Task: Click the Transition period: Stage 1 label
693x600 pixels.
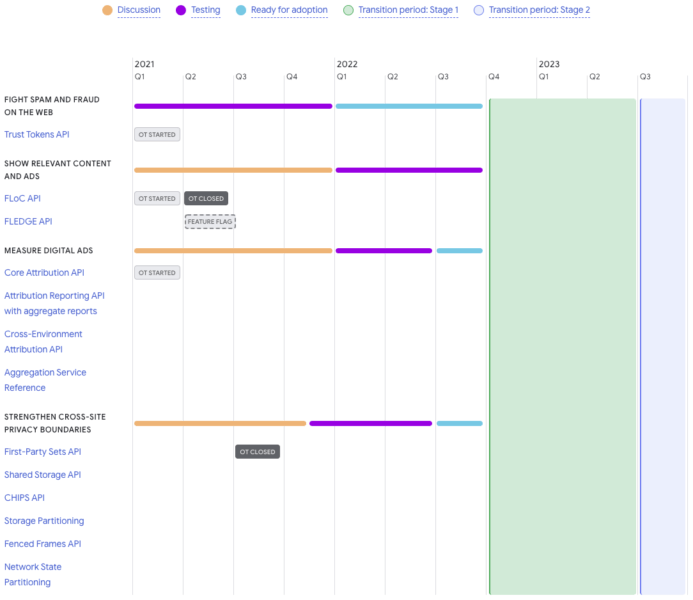Action: pos(408,10)
